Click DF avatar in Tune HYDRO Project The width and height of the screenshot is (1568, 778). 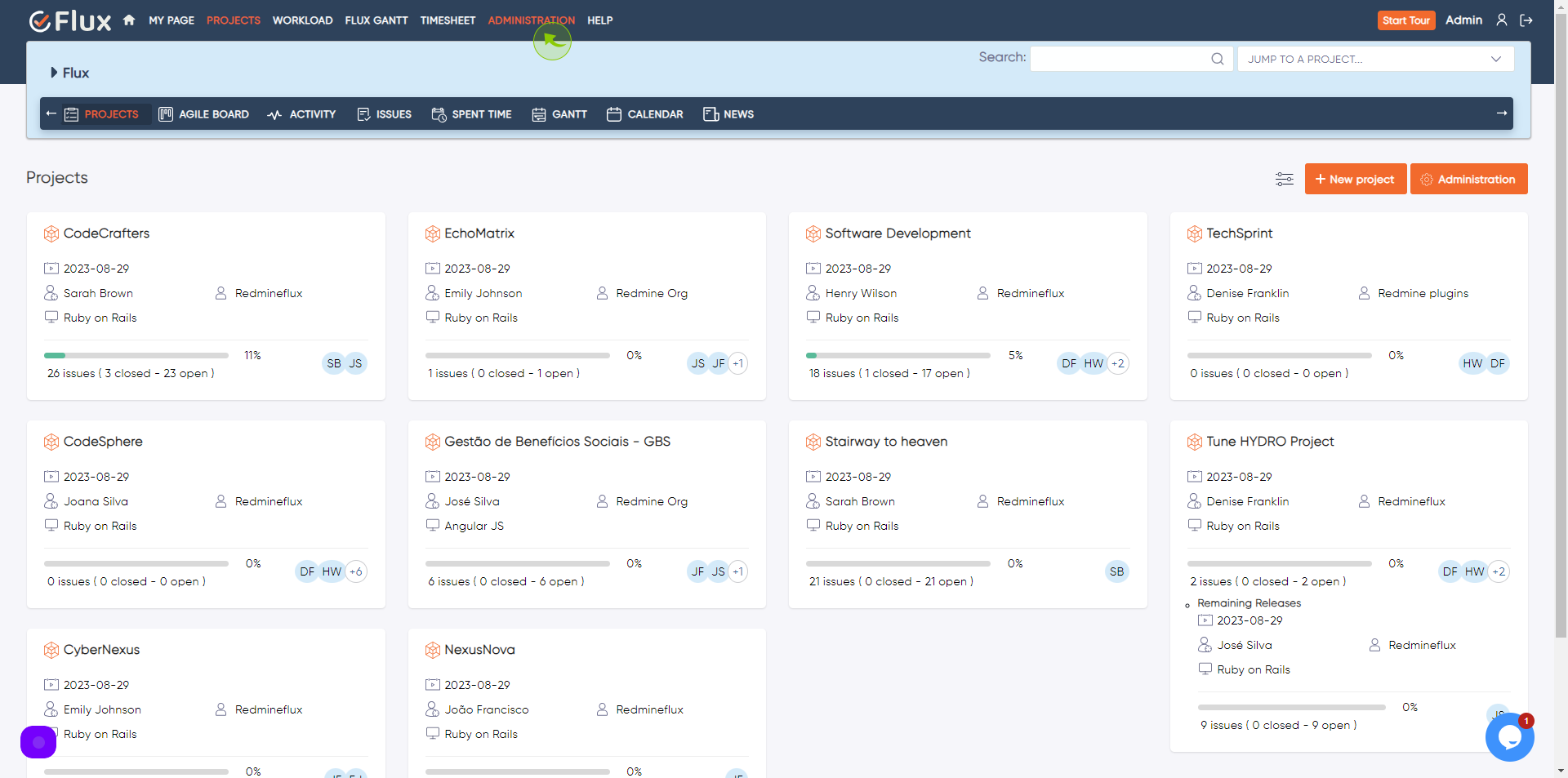[1450, 571]
